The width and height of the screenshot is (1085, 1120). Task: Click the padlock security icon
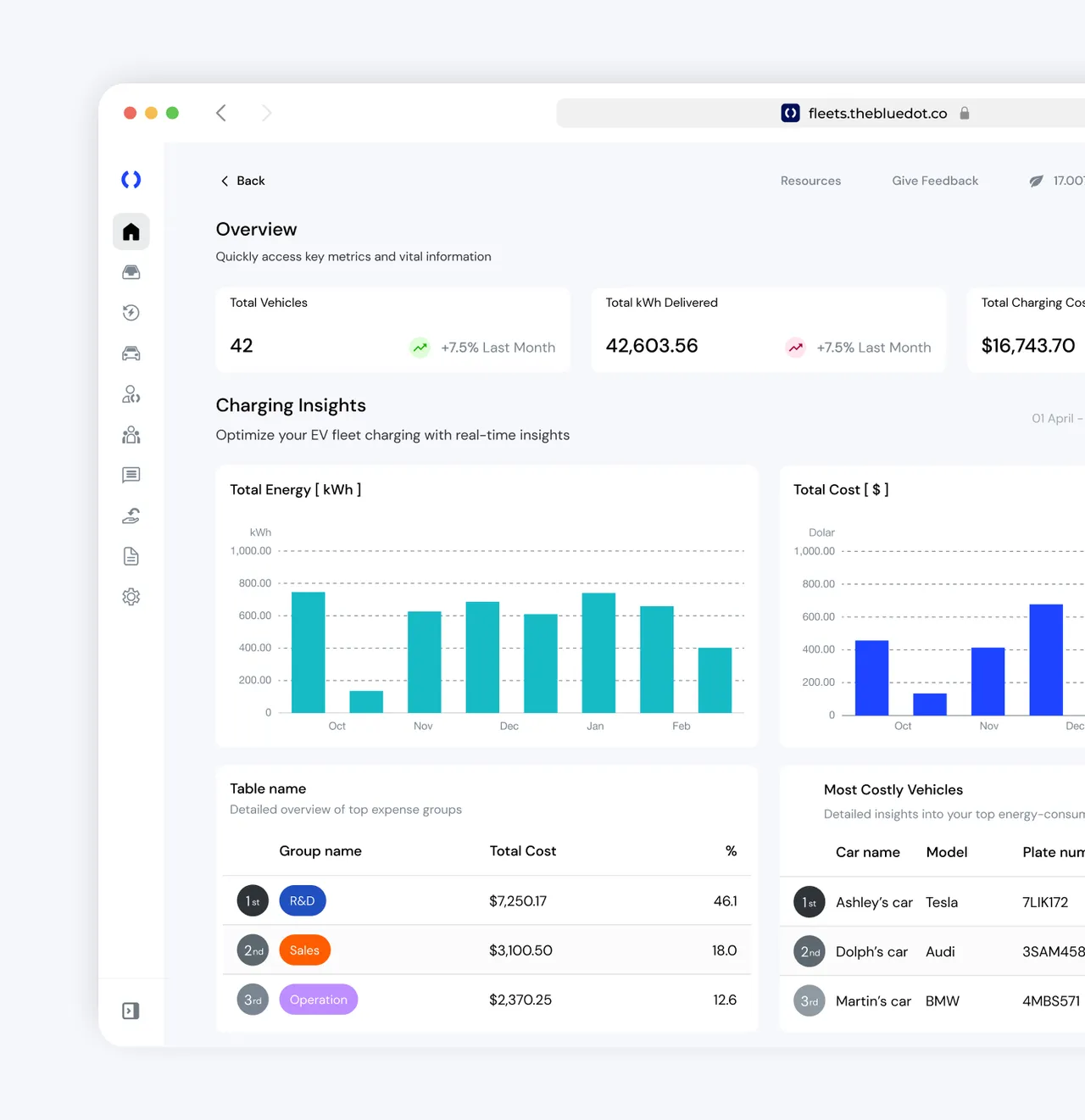pyautogui.click(x=965, y=113)
